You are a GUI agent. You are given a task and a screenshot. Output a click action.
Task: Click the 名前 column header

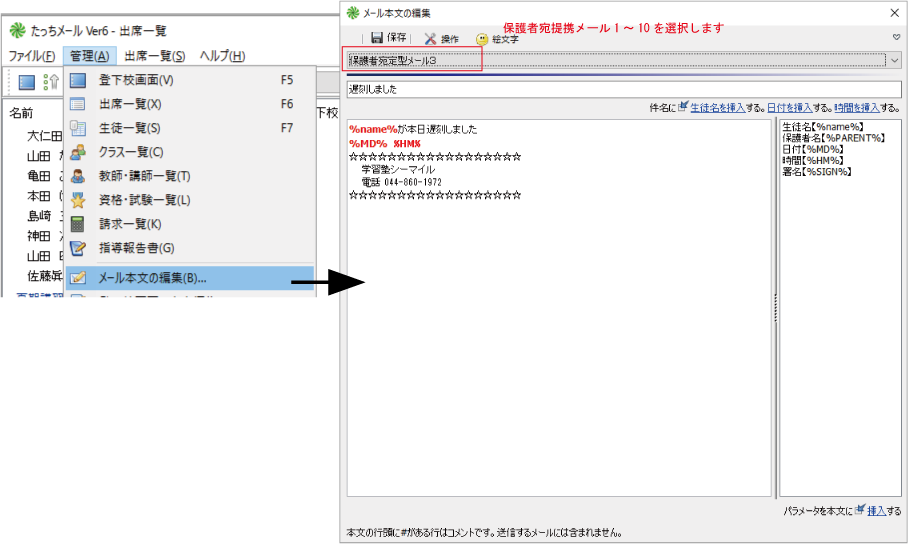[x=21, y=112]
